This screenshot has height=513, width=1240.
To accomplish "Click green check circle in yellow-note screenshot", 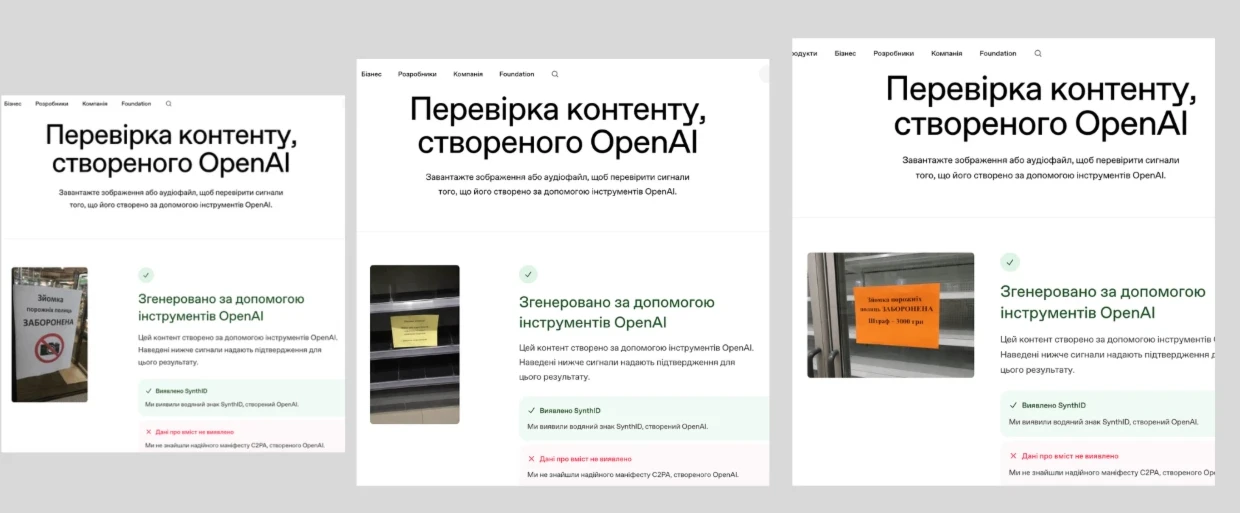I will tap(528, 274).
